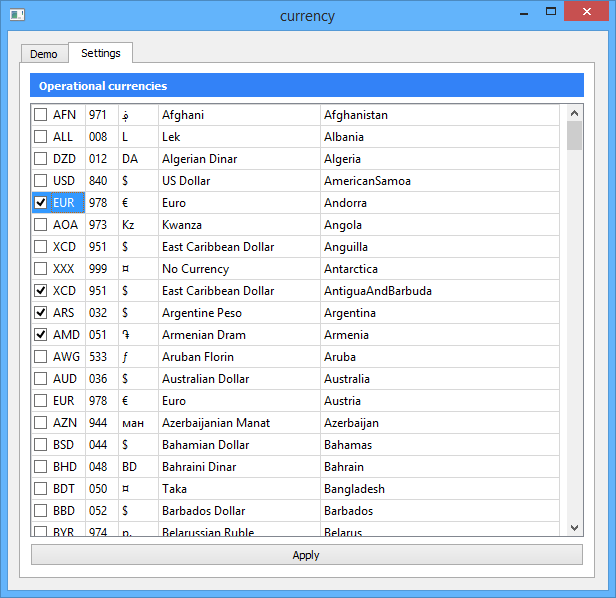Click the application icon in title bar
The width and height of the screenshot is (616, 598).
(x=17, y=15)
